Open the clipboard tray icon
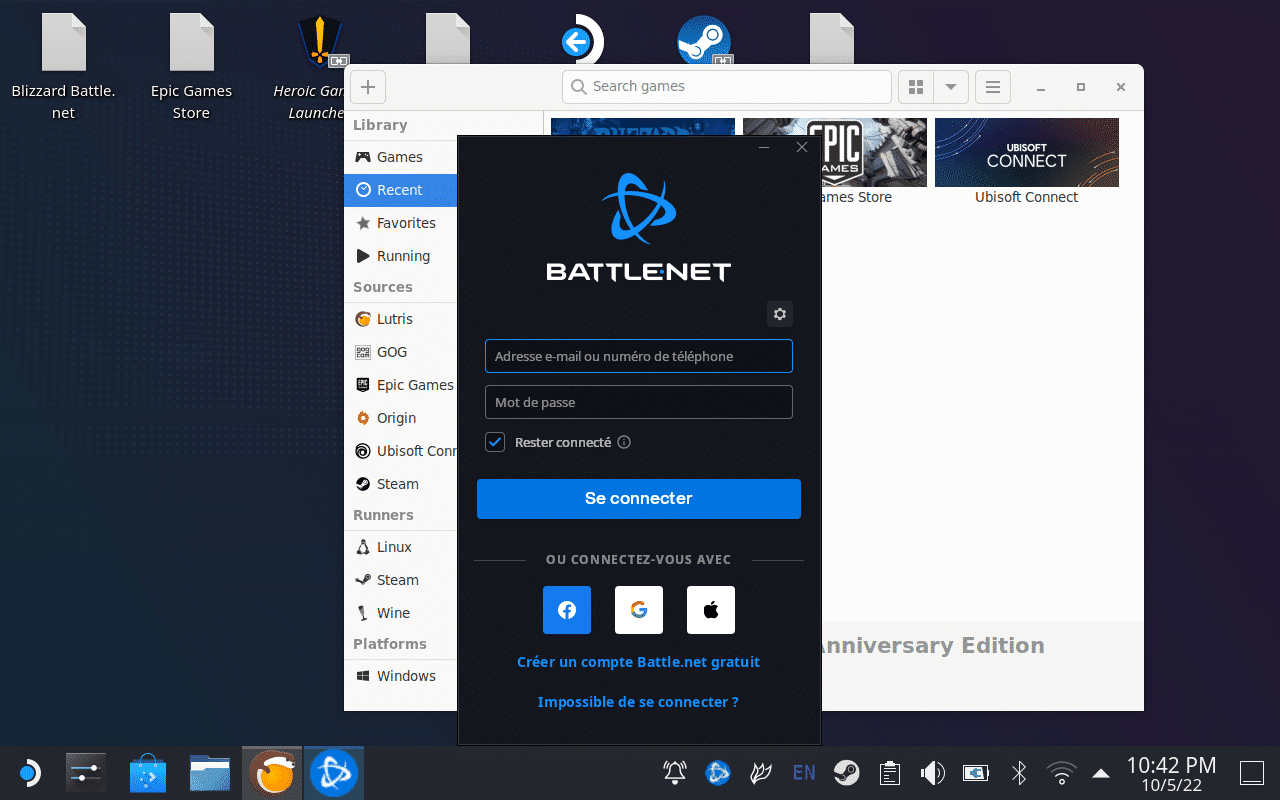Image resolution: width=1280 pixels, height=800 pixels. (x=889, y=772)
